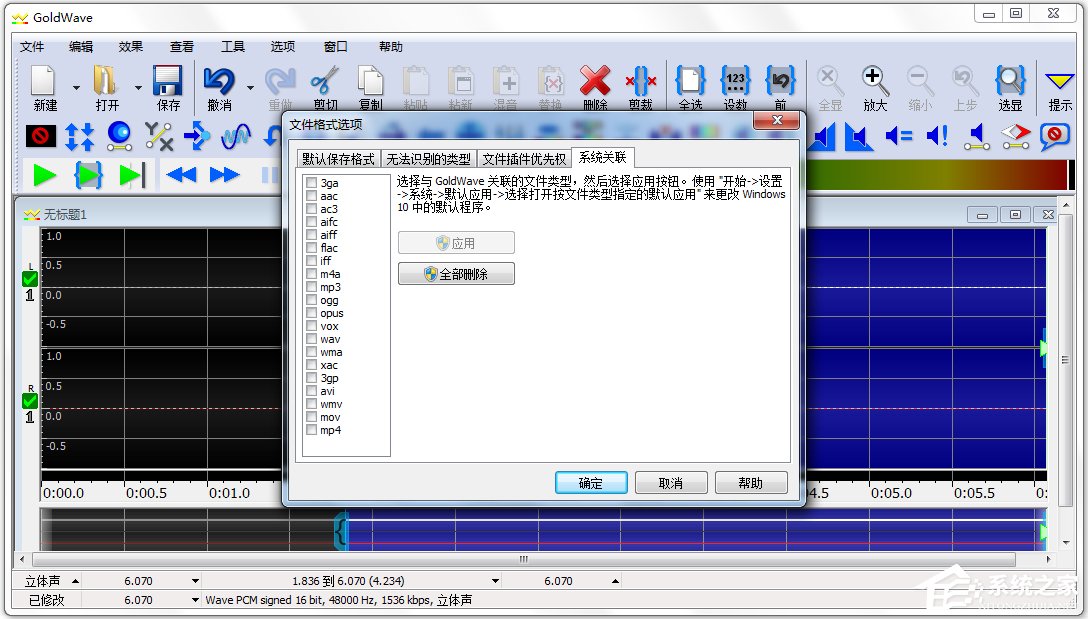Click the rewind double-arrow button
1088x619 pixels.
(182, 175)
